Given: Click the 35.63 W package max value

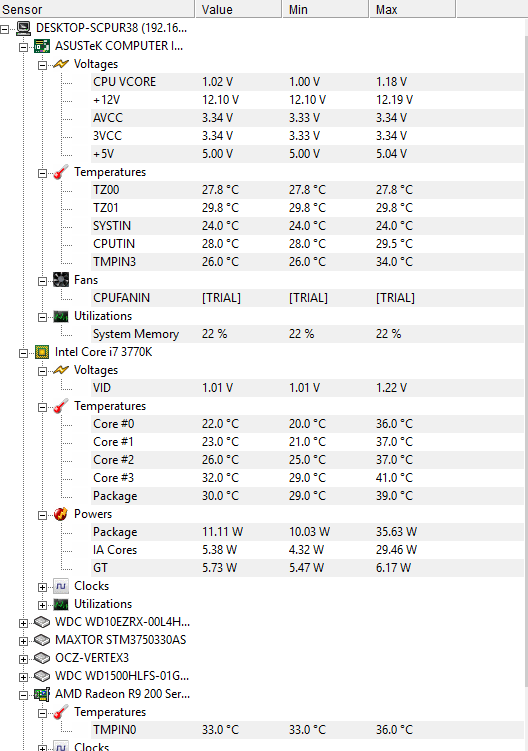Looking at the screenshot, I should coord(396,532).
